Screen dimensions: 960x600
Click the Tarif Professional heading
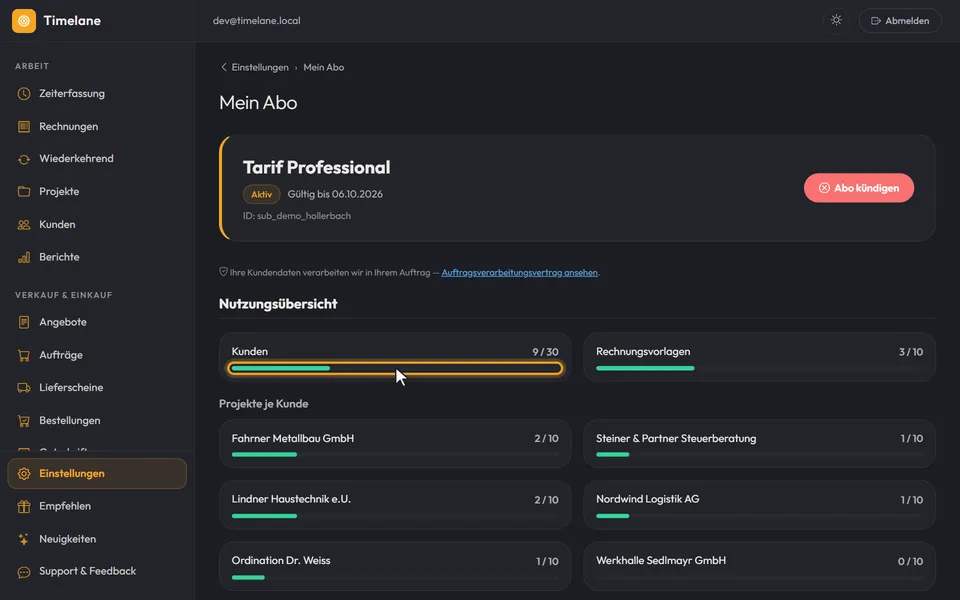[317, 167]
